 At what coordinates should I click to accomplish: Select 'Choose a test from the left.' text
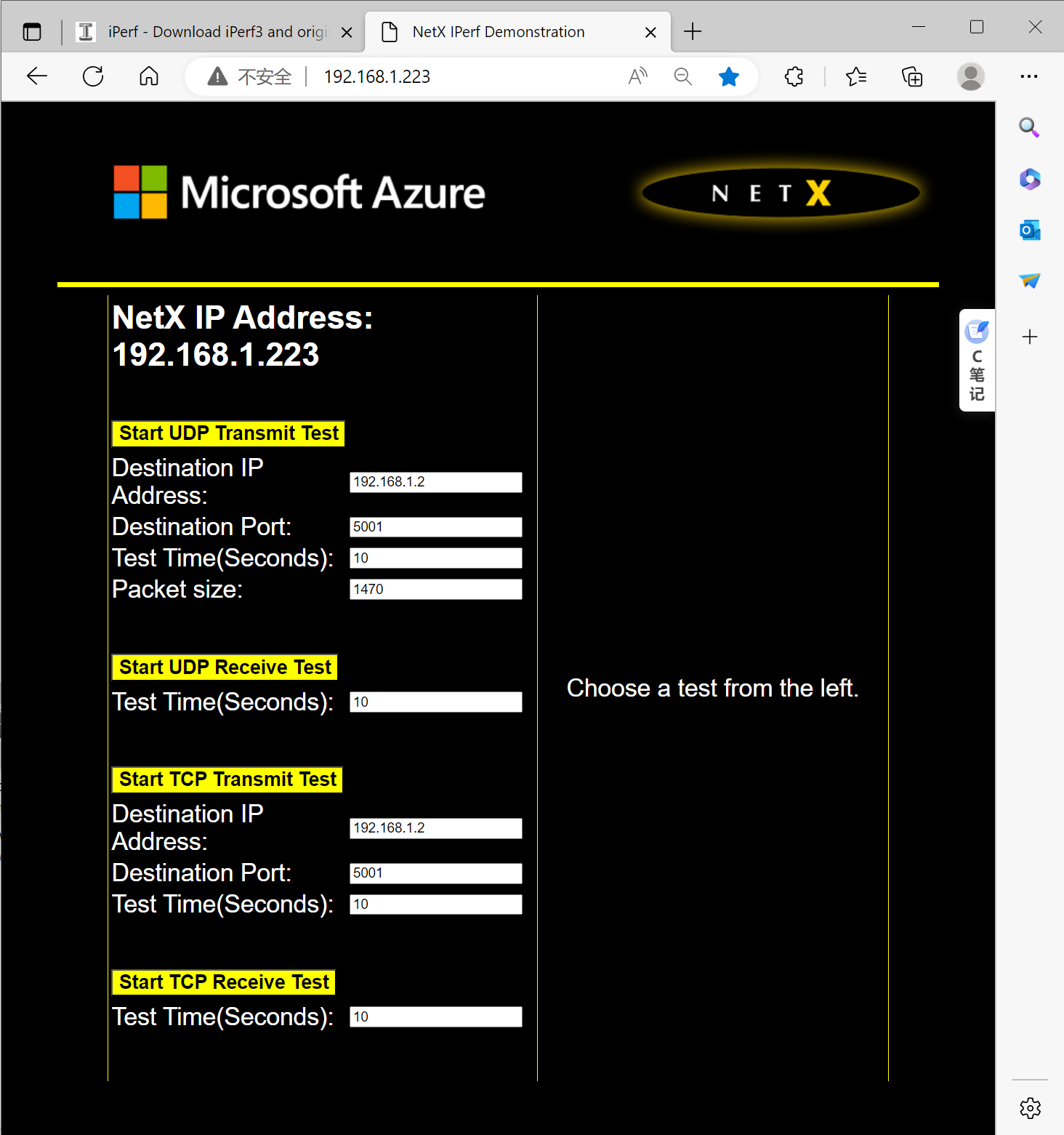point(713,688)
